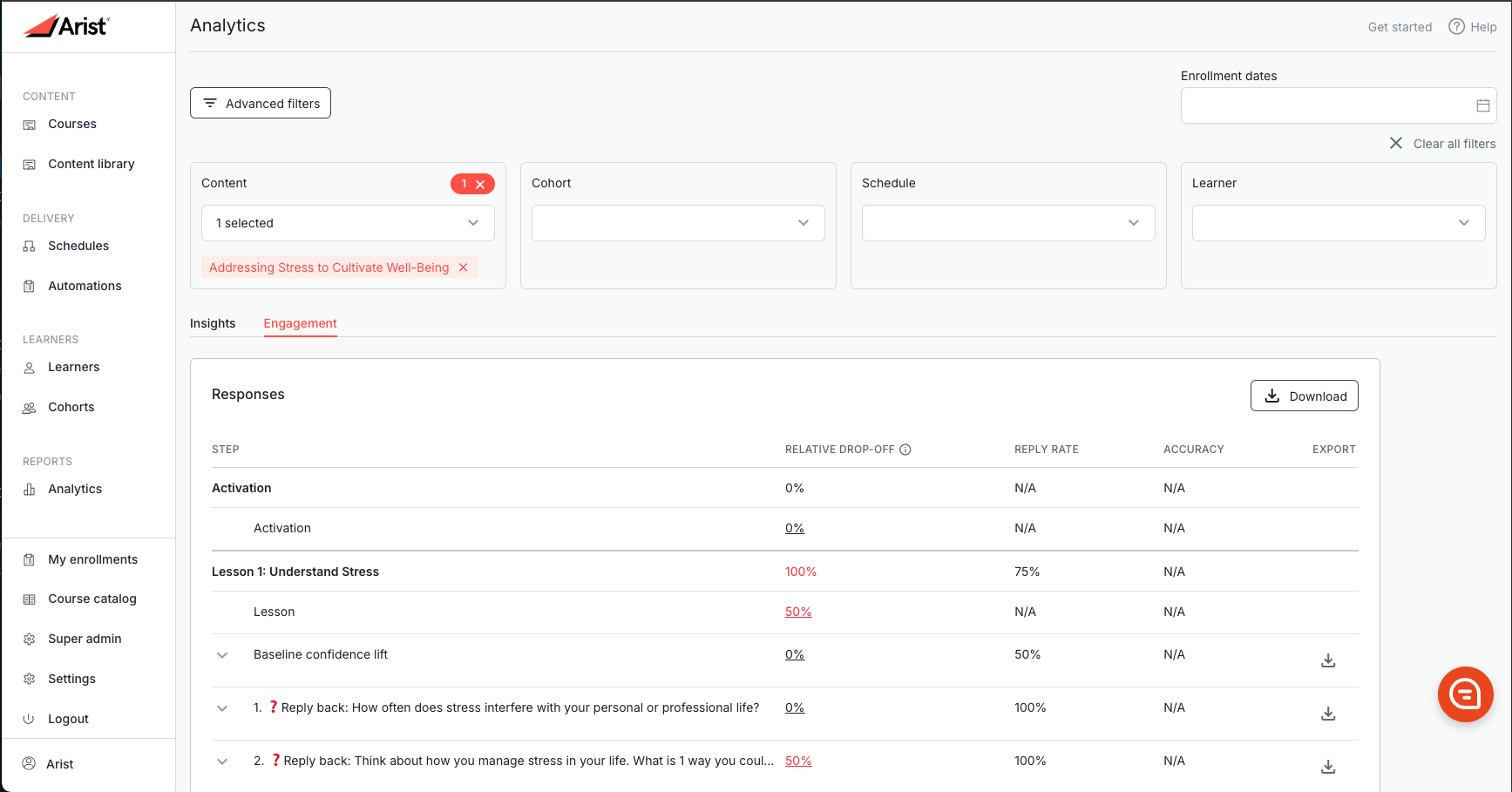Go to Schedules in sidebar
The height and width of the screenshot is (792, 1512).
(x=78, y=246)
